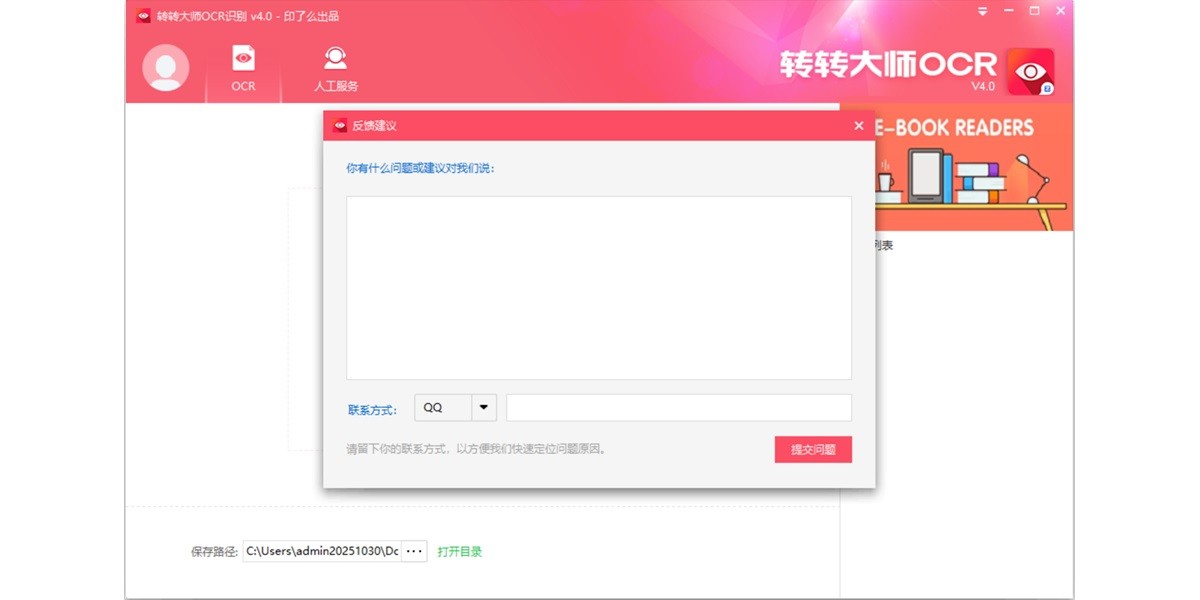Maximize the 转转大师OCR window
This screenshot has height=600, width=1200.
coord(1034,12)
